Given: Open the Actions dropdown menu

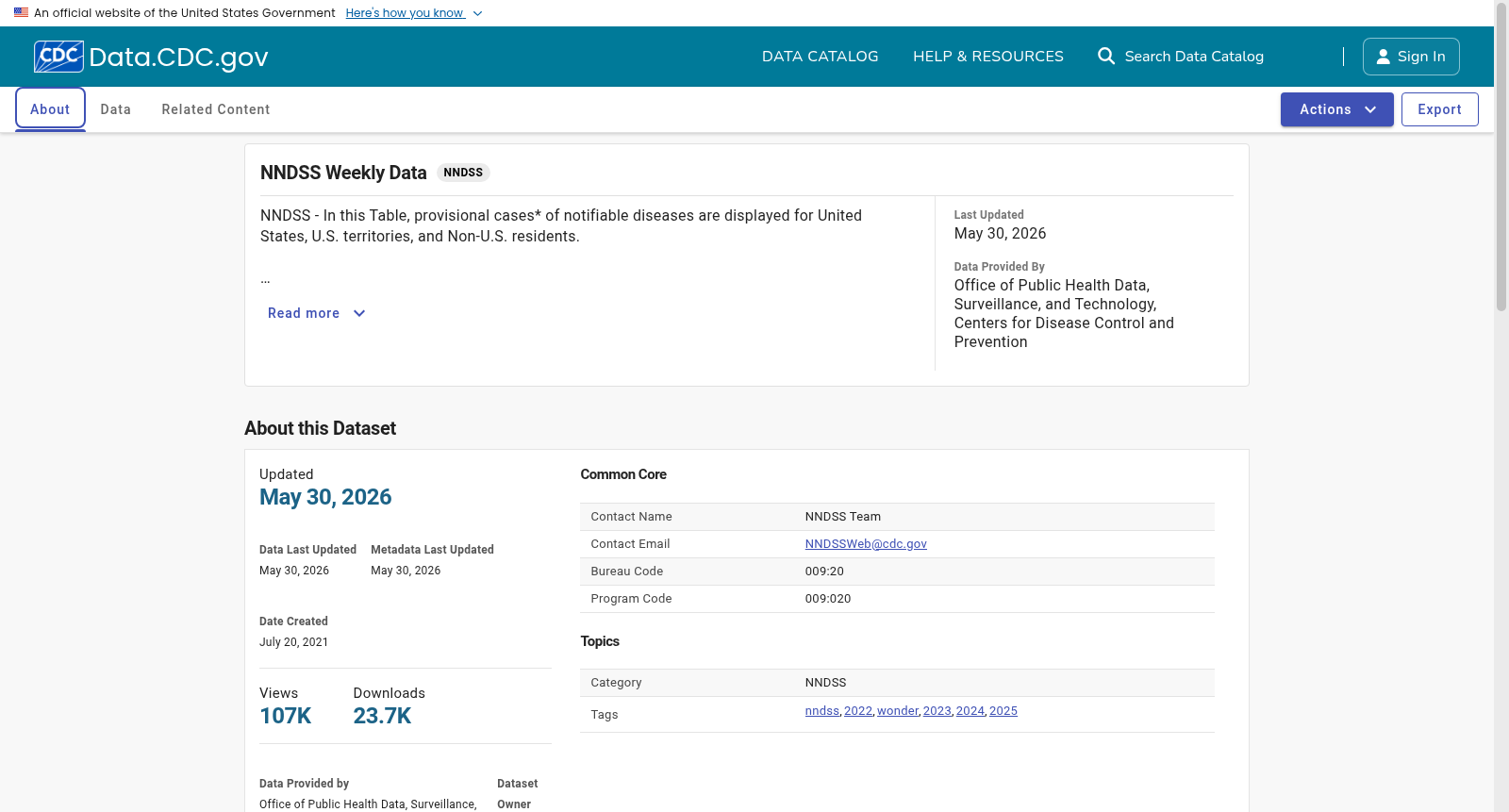Looking at the screenshot, I should [x=1336, y=109].
